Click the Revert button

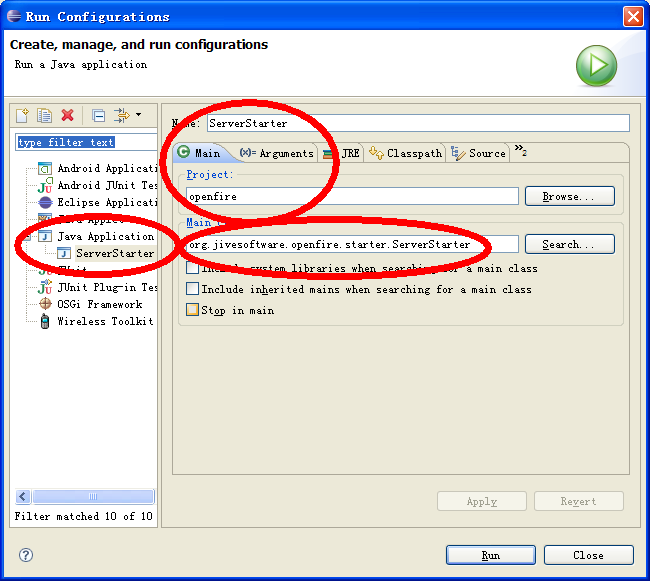point(579,501)
